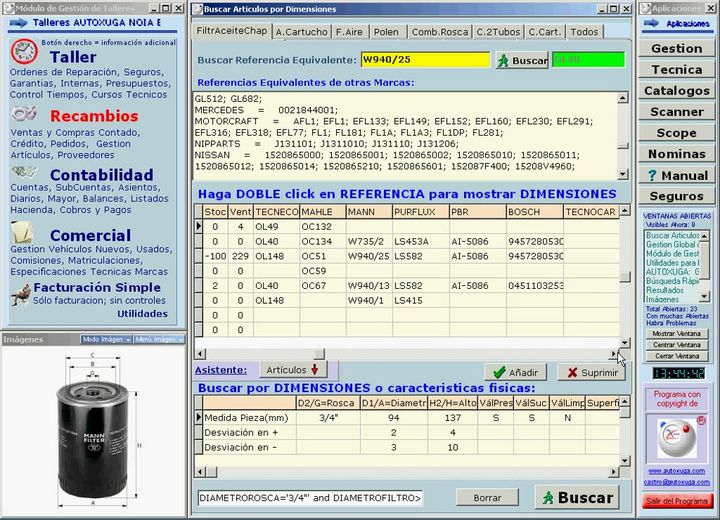Open the www.autoxuga.com link
The width and height of the screenshot is (720, 520).
pyautogui.click(x=677, y=471)
